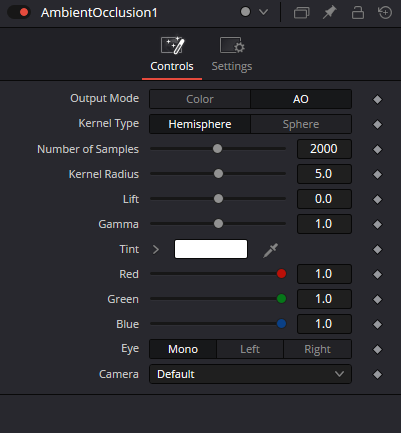The width and height of the screenshot is (401, 433).
Task: Click the Gamma label
Action: 118,224
